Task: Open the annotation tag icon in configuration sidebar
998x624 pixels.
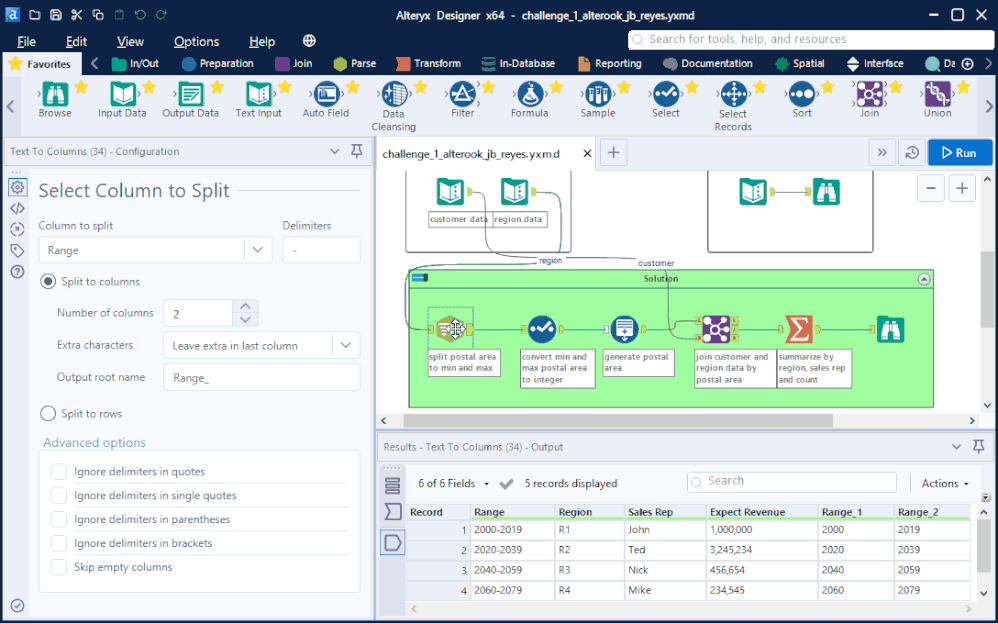Action: click(17, 250)
